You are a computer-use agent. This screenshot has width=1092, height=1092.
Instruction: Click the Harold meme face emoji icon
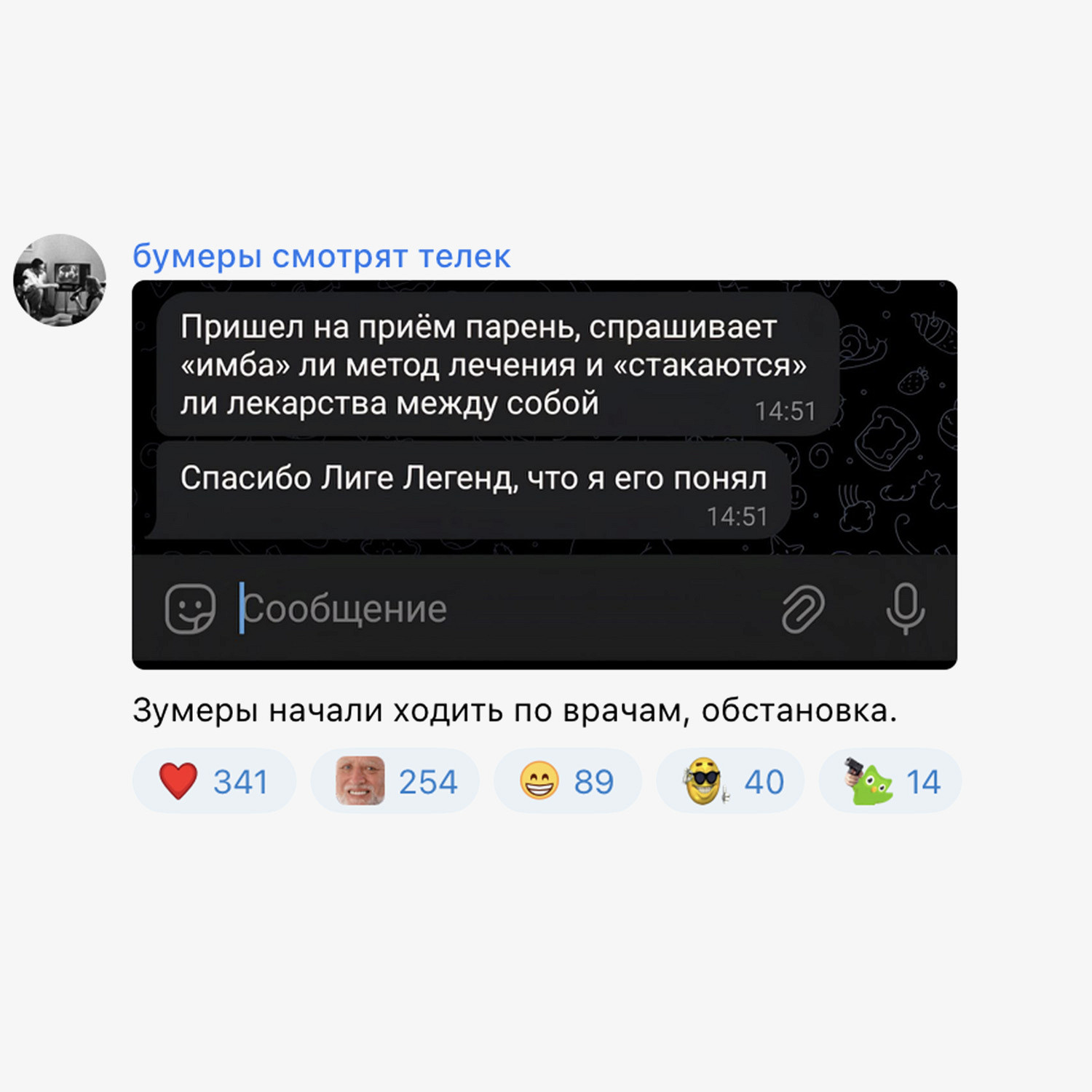click(x=360, y=780)
